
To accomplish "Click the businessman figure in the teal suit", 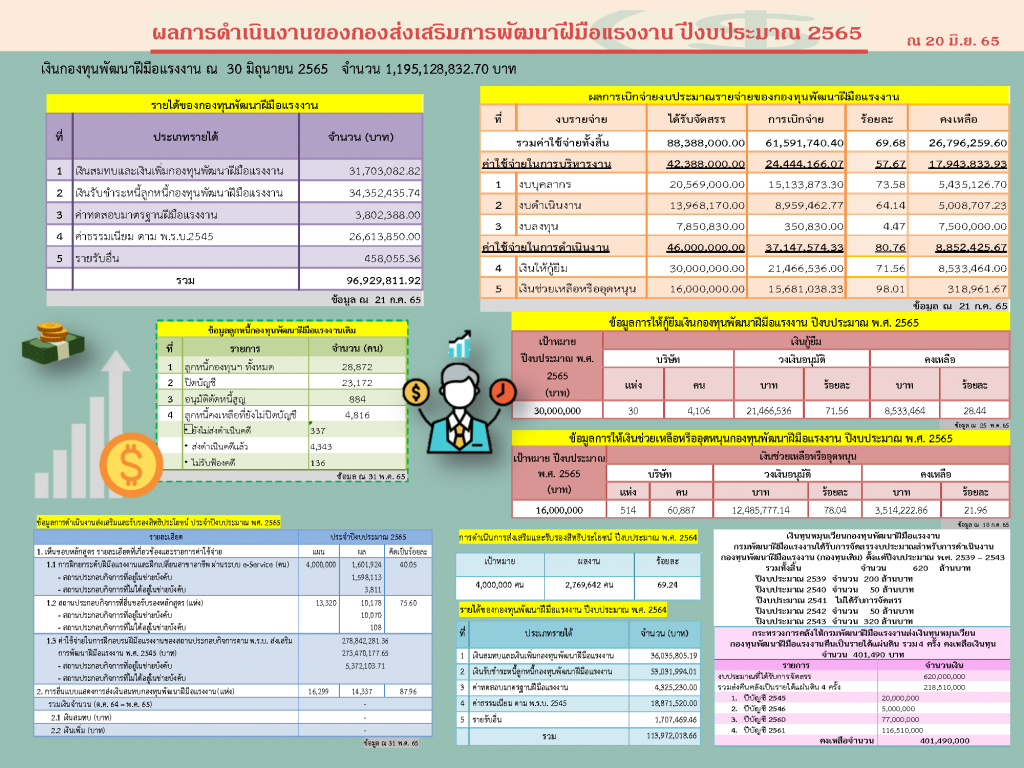I will 459,408.
